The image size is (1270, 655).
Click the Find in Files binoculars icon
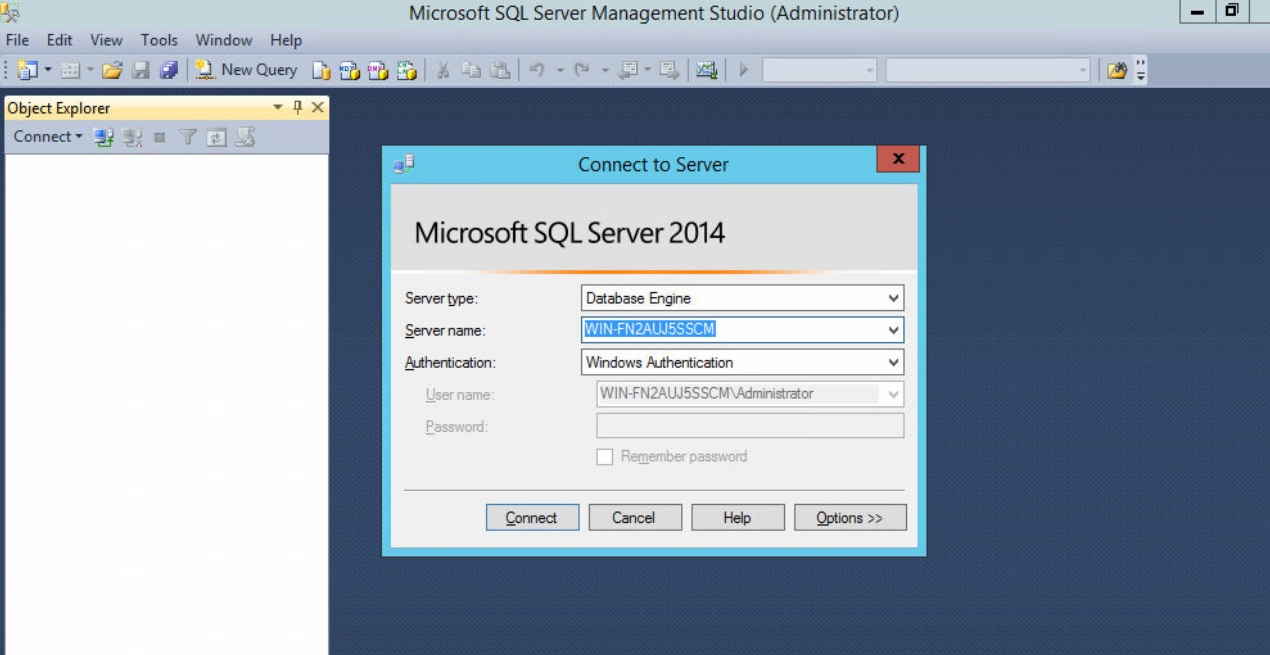1117,70
